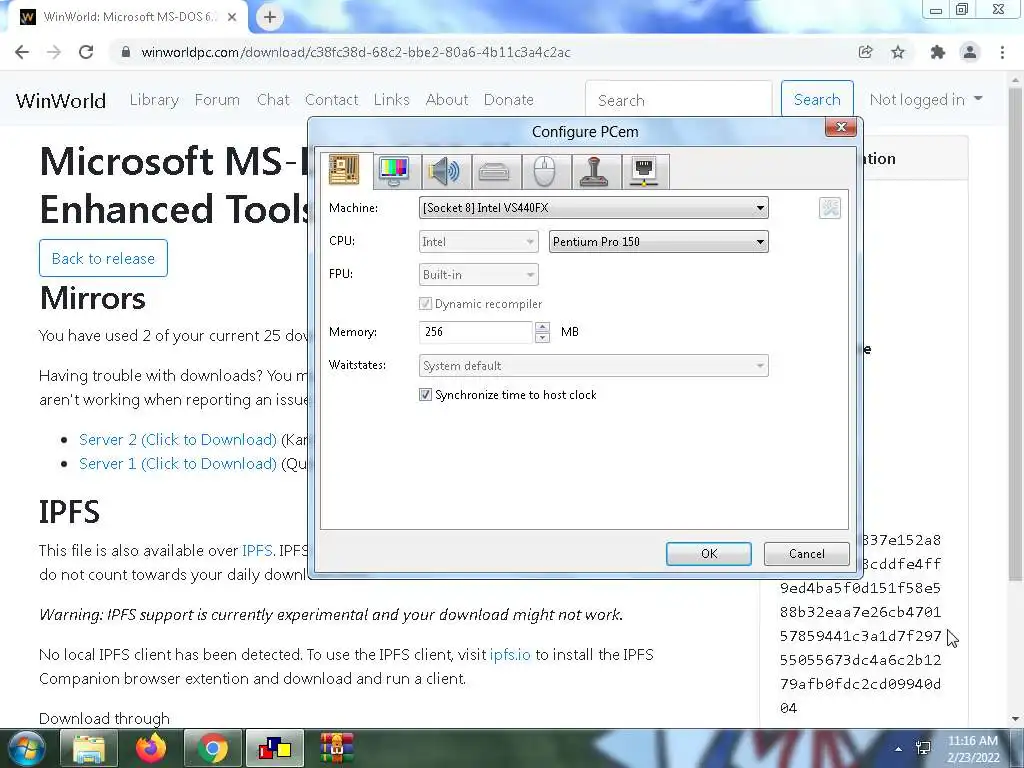
Task: Click the IPFS hyperlink in paragraph
Action: pyautogui.click(x=257, y=551)
